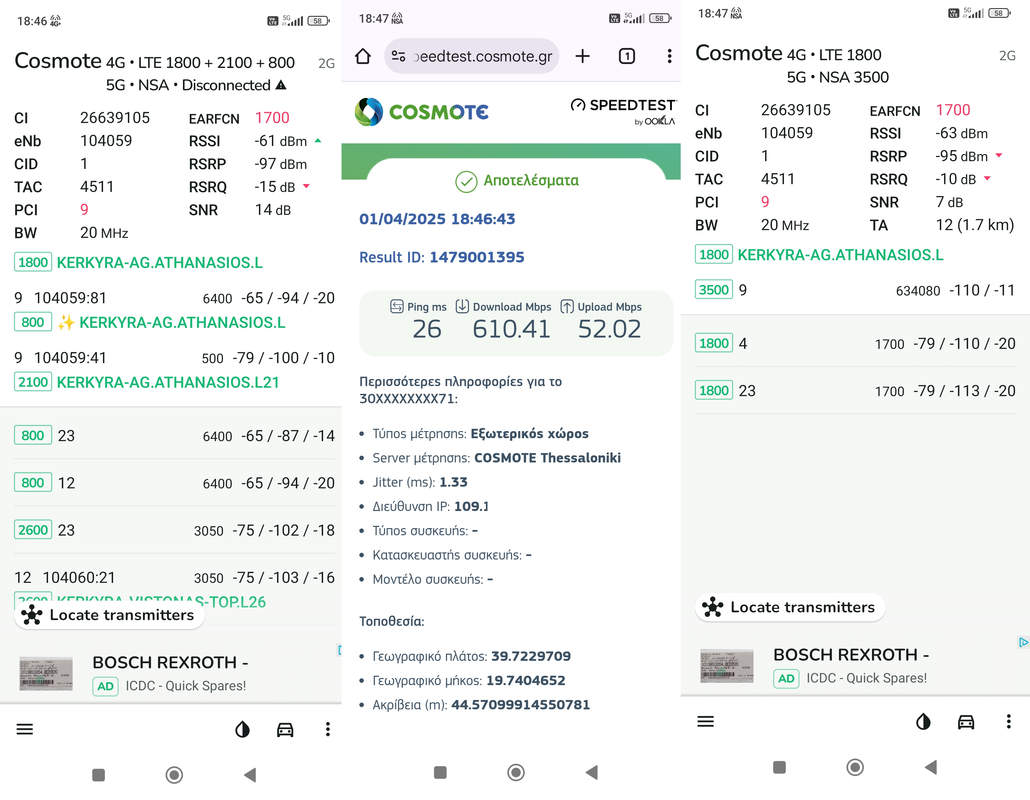Tap Android back button in the NSA 3500 screen

click(931, 767)
